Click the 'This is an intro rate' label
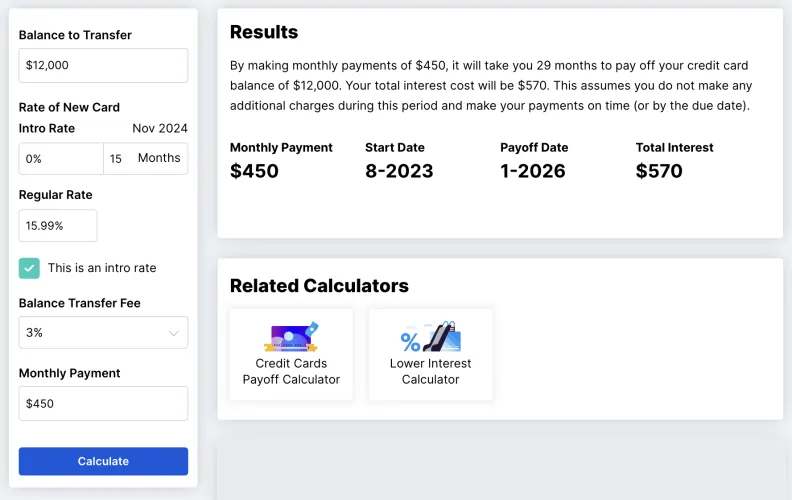792x500 pixels. pos(102,268)
